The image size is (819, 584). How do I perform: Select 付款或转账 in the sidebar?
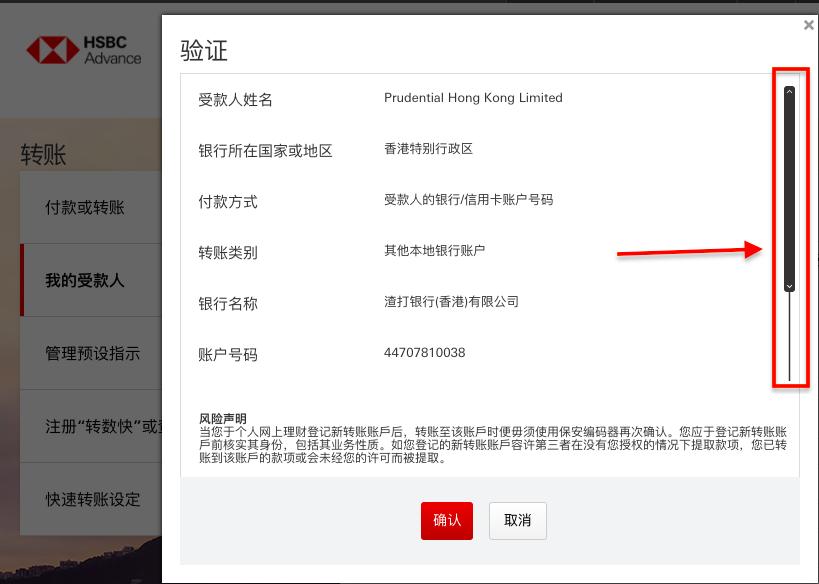point(85,206)
